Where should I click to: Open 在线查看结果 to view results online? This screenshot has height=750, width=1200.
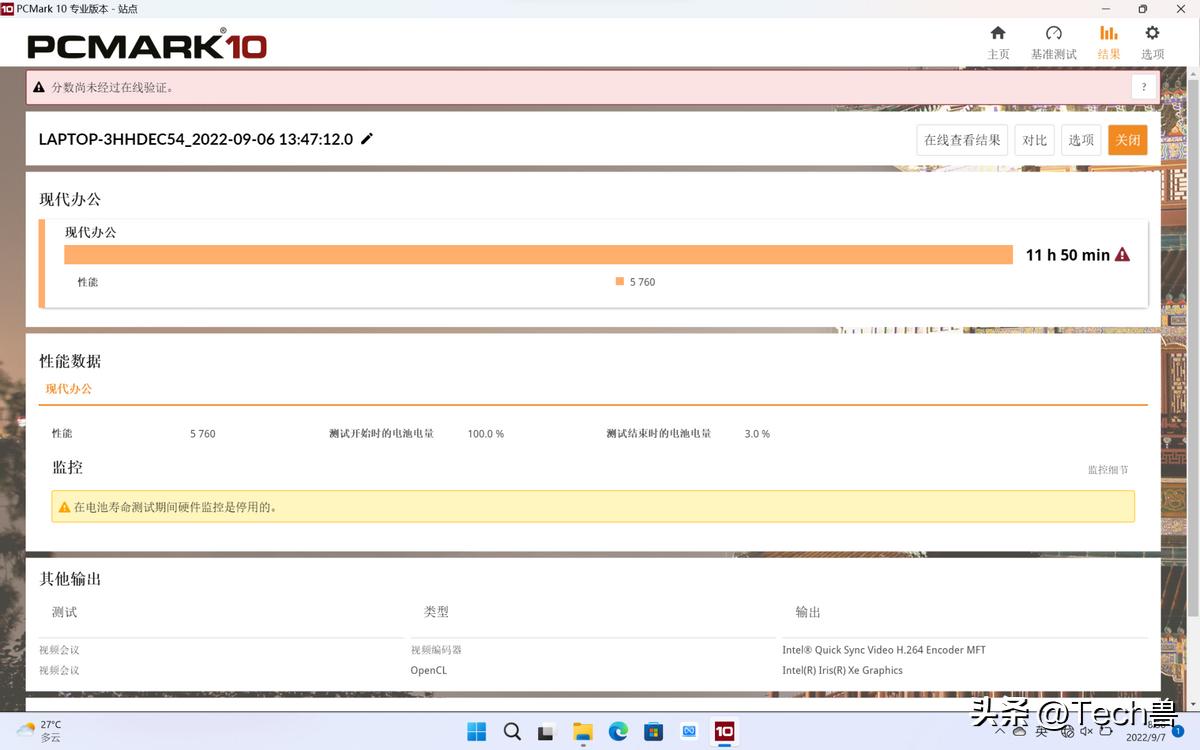point(961,139)
